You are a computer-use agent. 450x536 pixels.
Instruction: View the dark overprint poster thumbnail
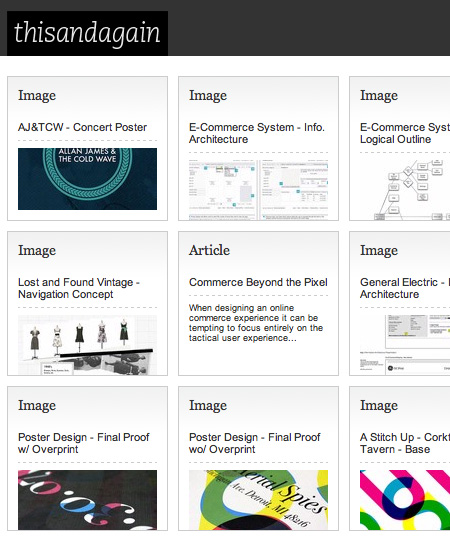(x=88, y=500)
